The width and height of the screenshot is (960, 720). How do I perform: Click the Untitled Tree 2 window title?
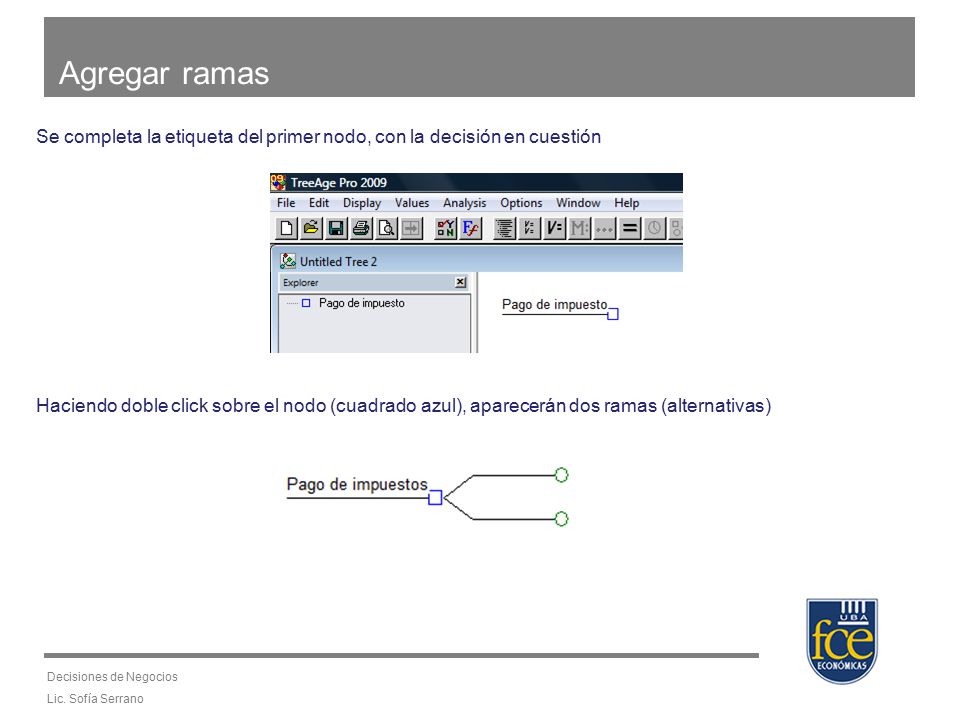tap(339, 261)
